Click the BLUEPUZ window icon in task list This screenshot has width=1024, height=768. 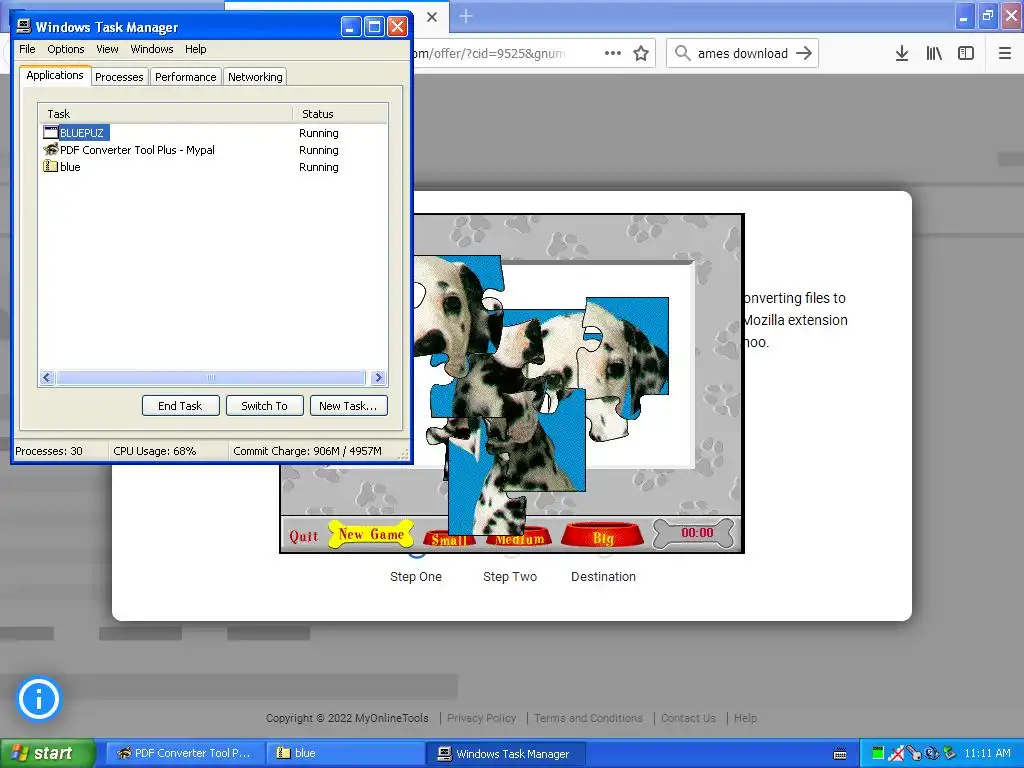(51, 133)
